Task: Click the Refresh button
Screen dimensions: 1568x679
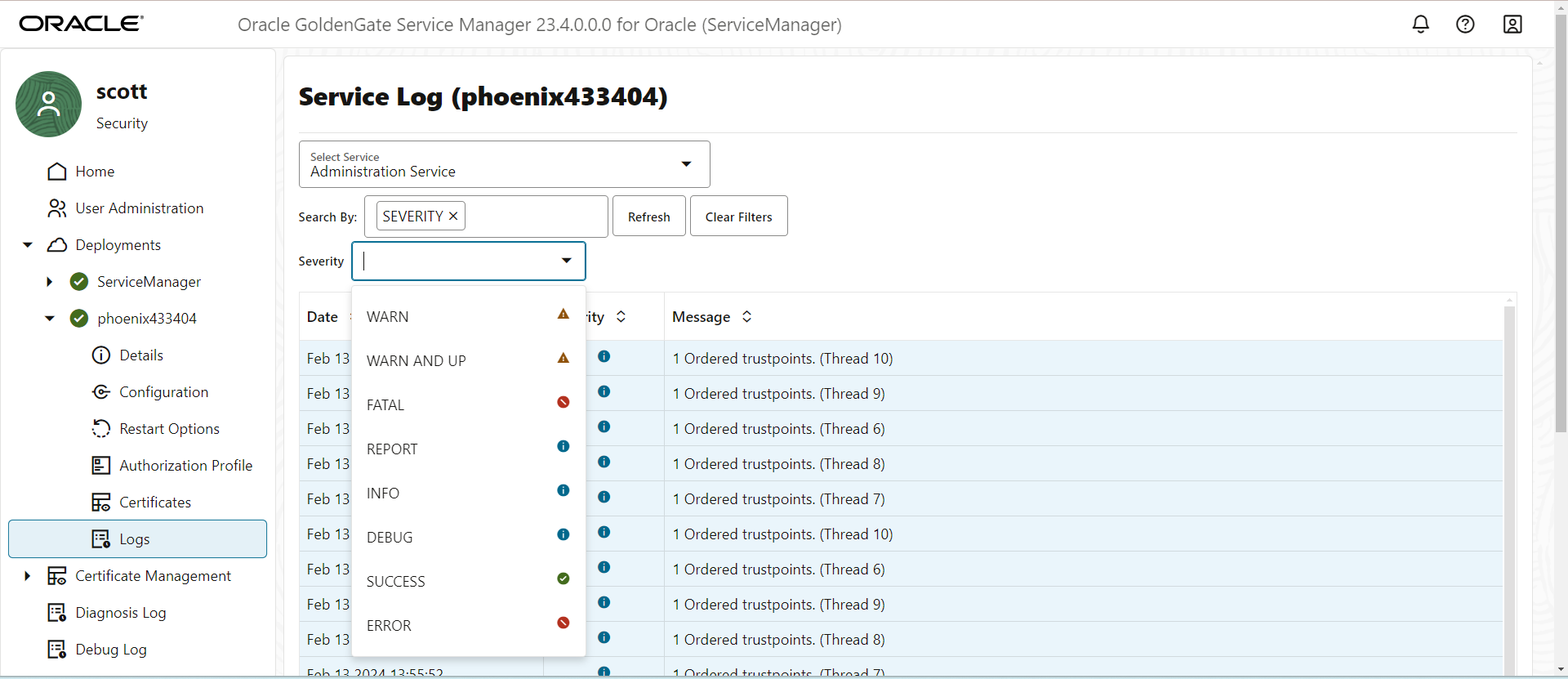Action: click(649, 216)
